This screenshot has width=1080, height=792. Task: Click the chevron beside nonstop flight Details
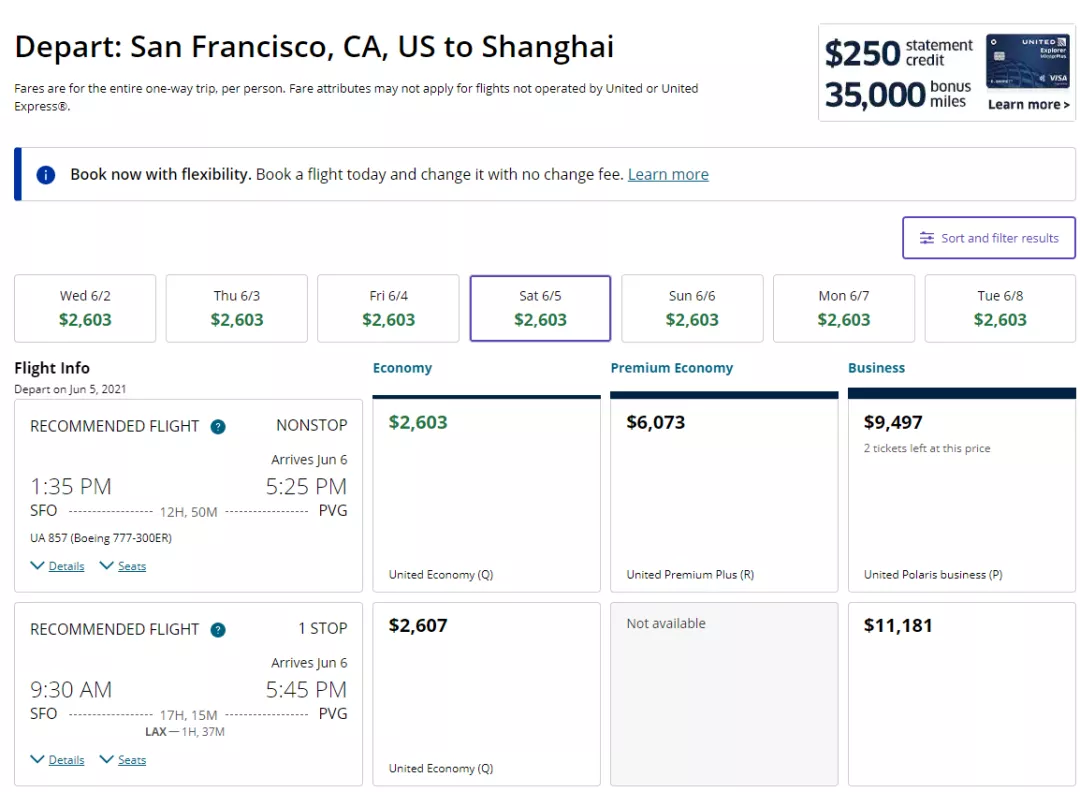36,565
